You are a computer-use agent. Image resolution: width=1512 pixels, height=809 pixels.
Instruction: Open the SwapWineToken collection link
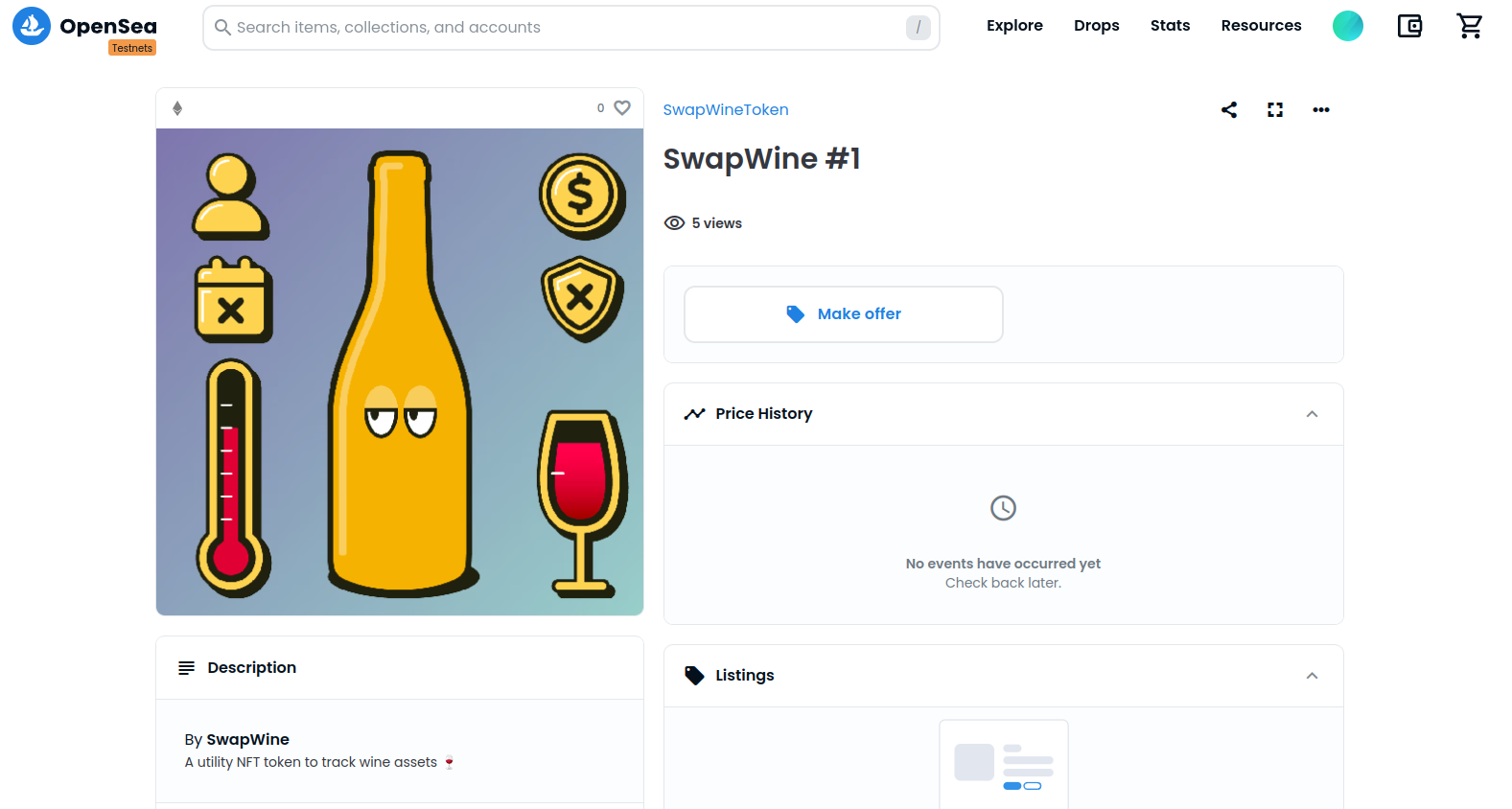[726, 109]
